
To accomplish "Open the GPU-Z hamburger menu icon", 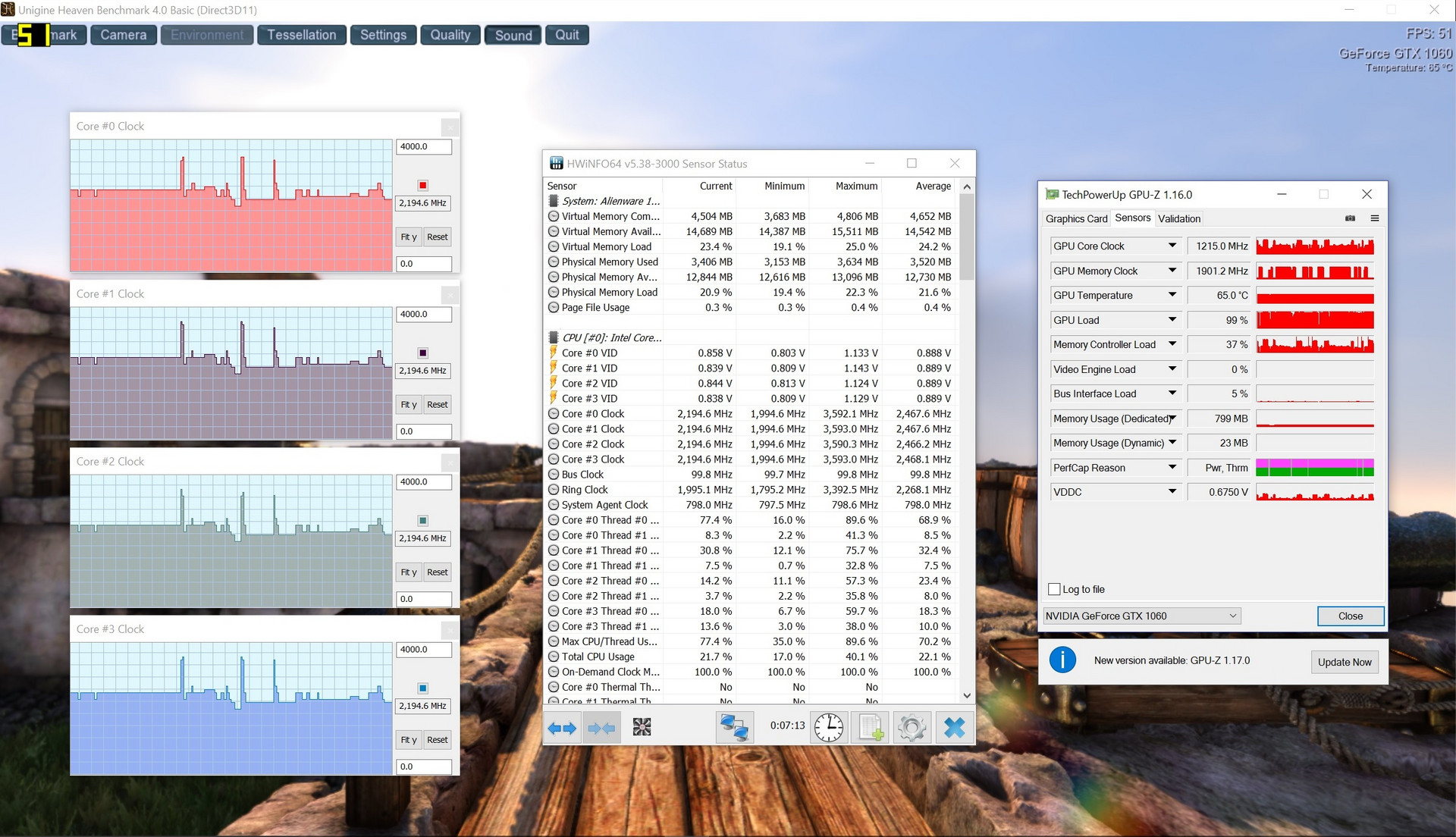I will point(1374,218).
